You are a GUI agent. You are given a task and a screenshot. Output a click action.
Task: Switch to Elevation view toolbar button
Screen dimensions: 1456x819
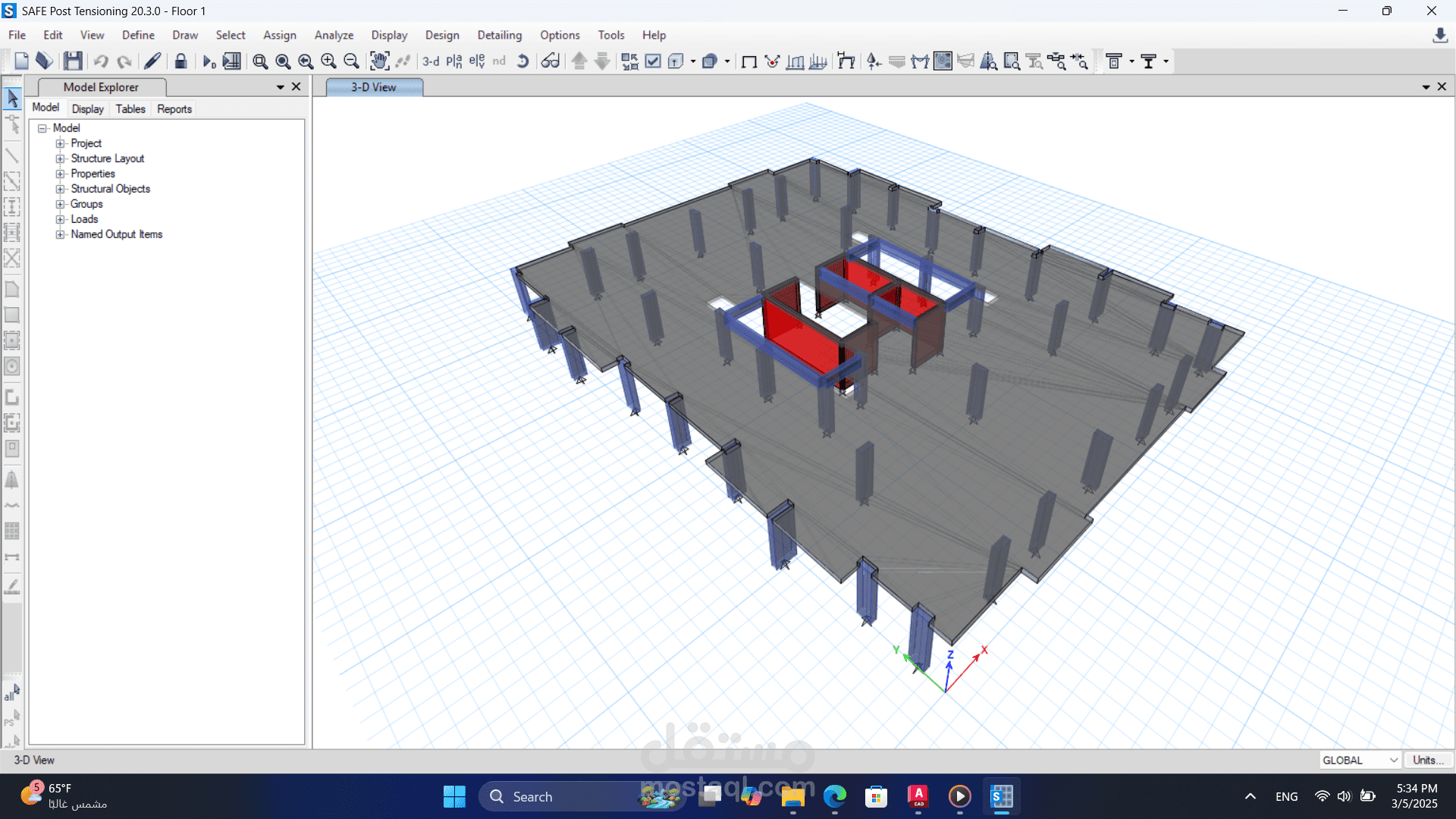(x=477, y=61)
